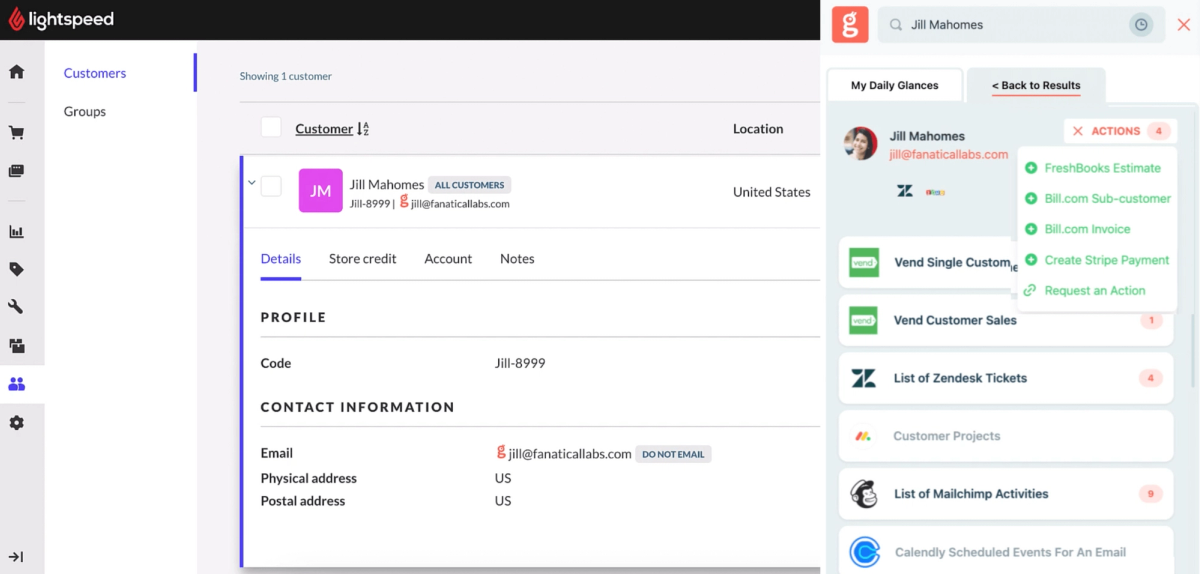Click Showing 1 customer text
The height and width of the screenshot is (574, 1200).
click(286, 76)
